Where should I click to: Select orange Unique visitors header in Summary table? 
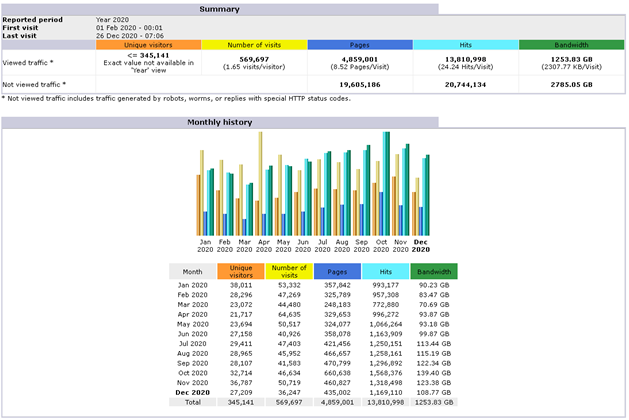148,45
